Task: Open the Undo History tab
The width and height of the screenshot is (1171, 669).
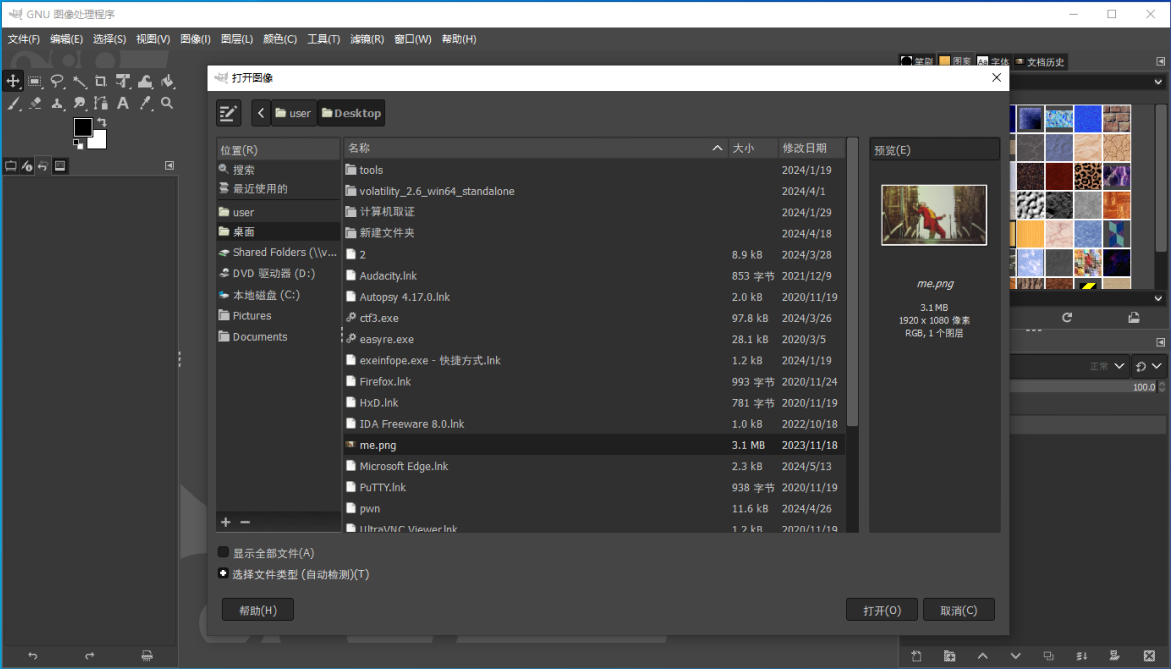Action: (43, 166)
